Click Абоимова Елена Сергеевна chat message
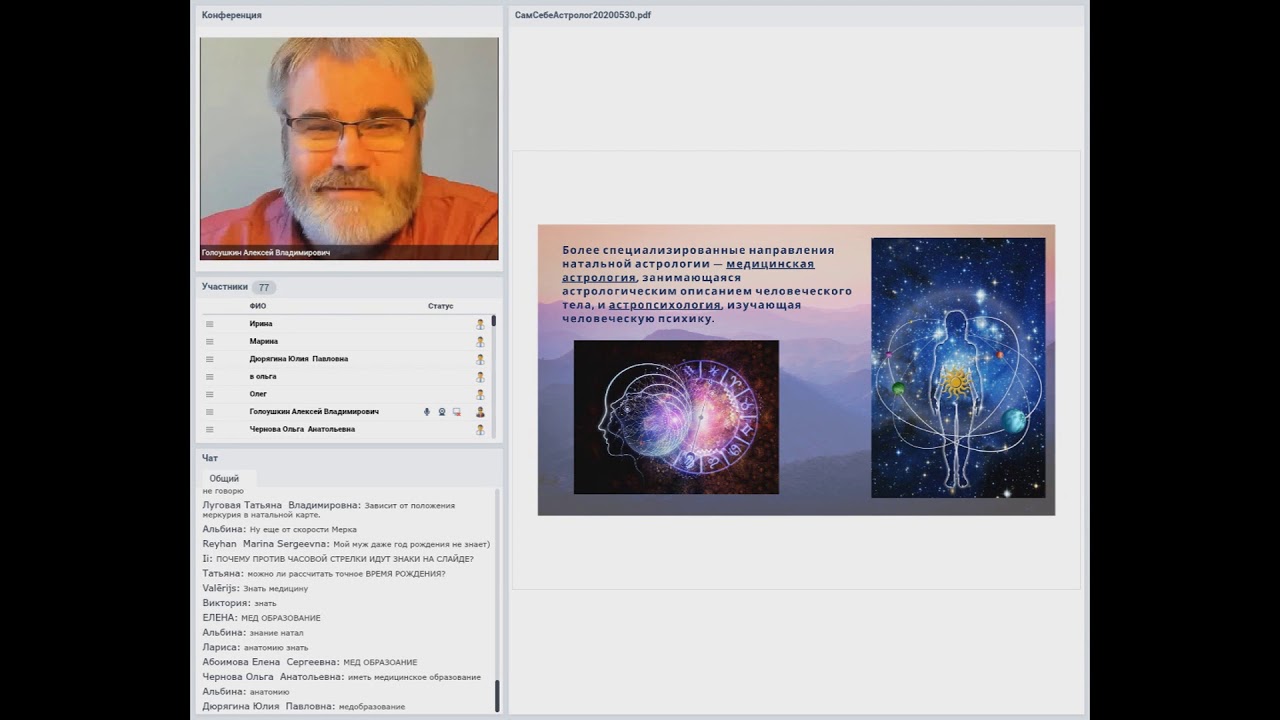This screenshot has height=720, width=1280. click(310, 662)
